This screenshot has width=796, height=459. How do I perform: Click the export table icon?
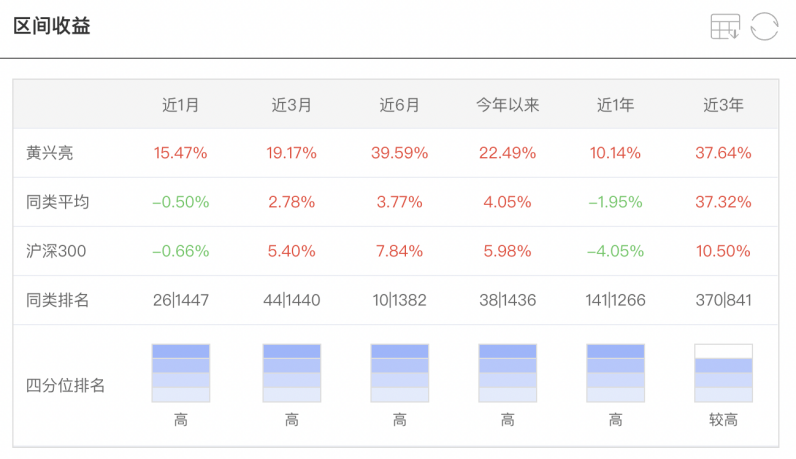click(x=725, y=27)
